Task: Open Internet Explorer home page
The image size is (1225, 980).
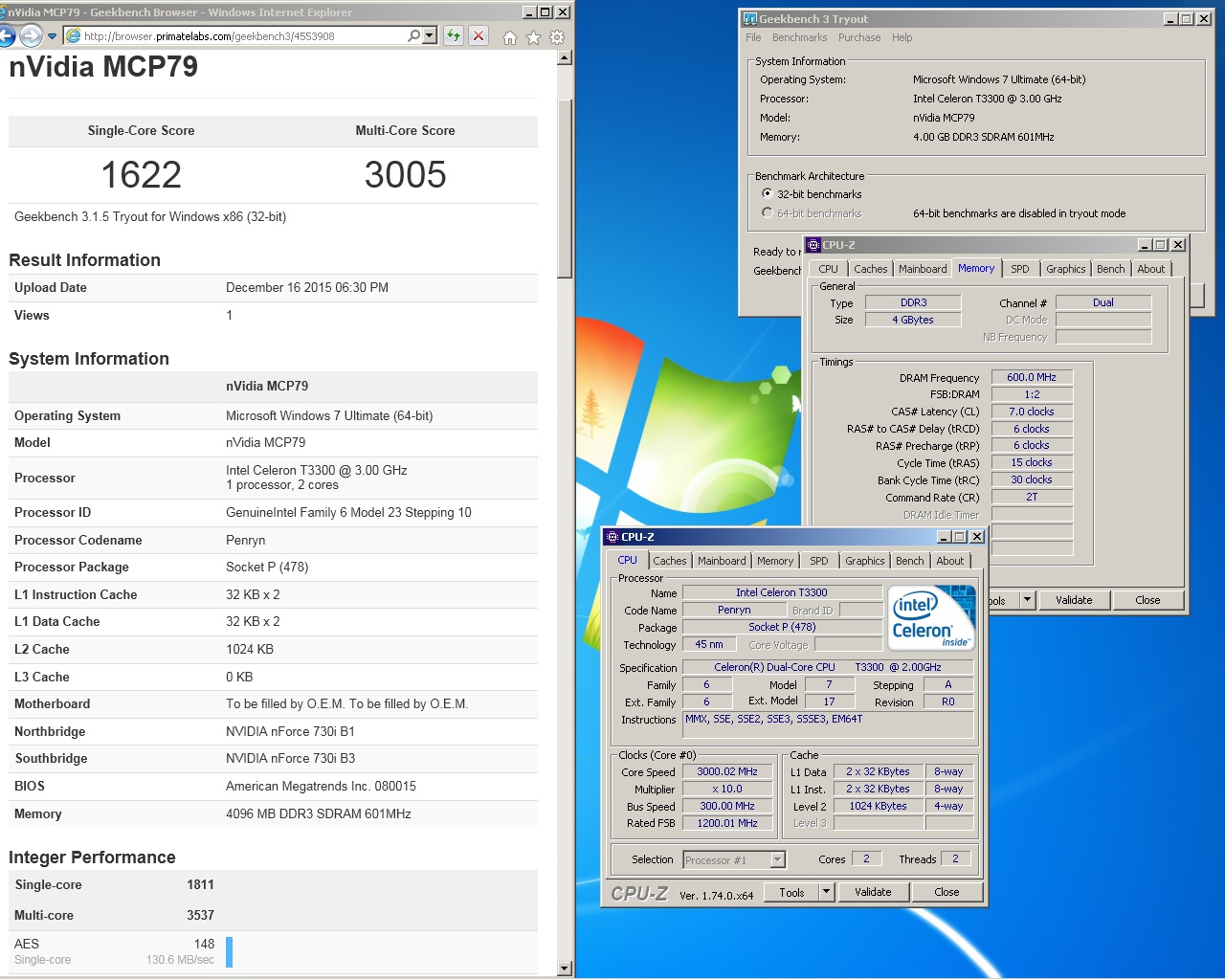Action: [509, 37]
